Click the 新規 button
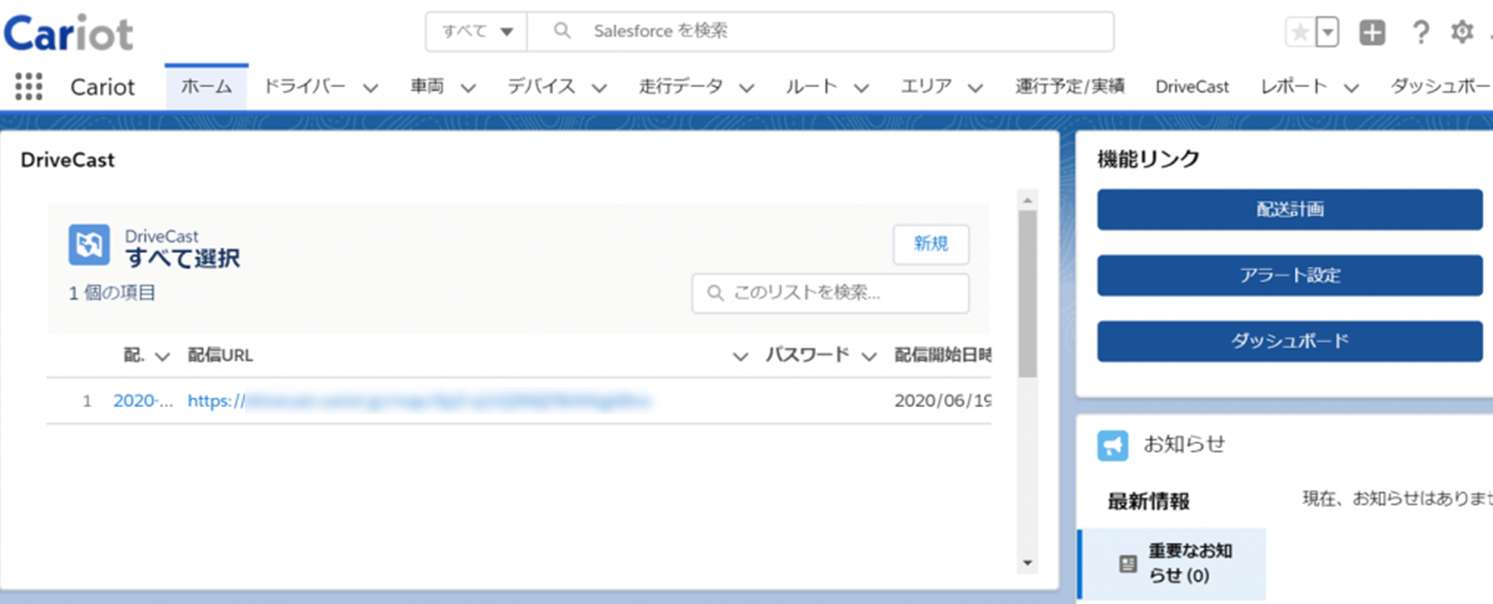The image size is (1493, 604). [x=931, y=244]
